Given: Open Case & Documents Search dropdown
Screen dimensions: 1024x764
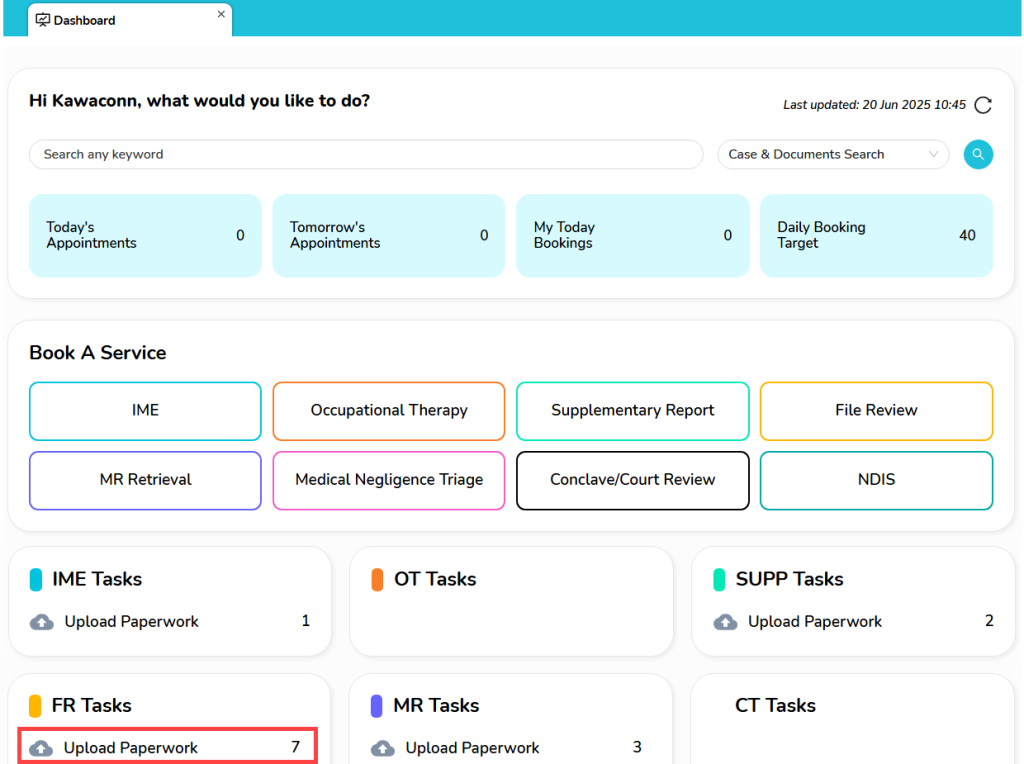Looking at the screenshot, I should 833,155.
